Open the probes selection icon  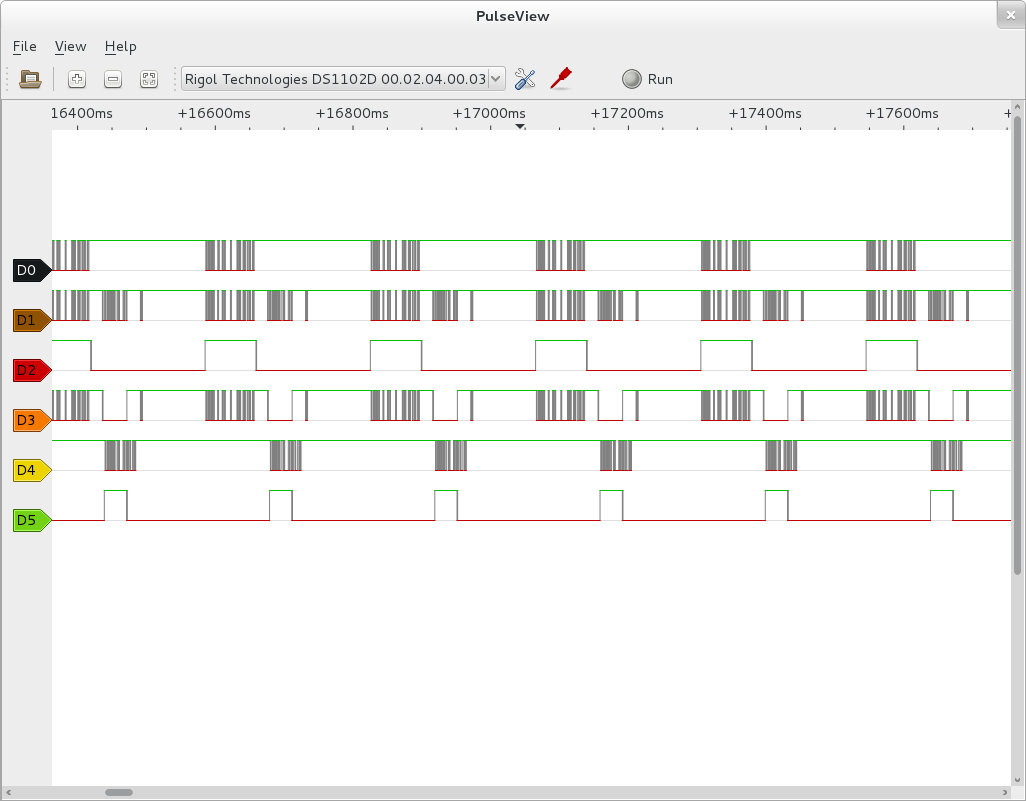click(561, 79)
